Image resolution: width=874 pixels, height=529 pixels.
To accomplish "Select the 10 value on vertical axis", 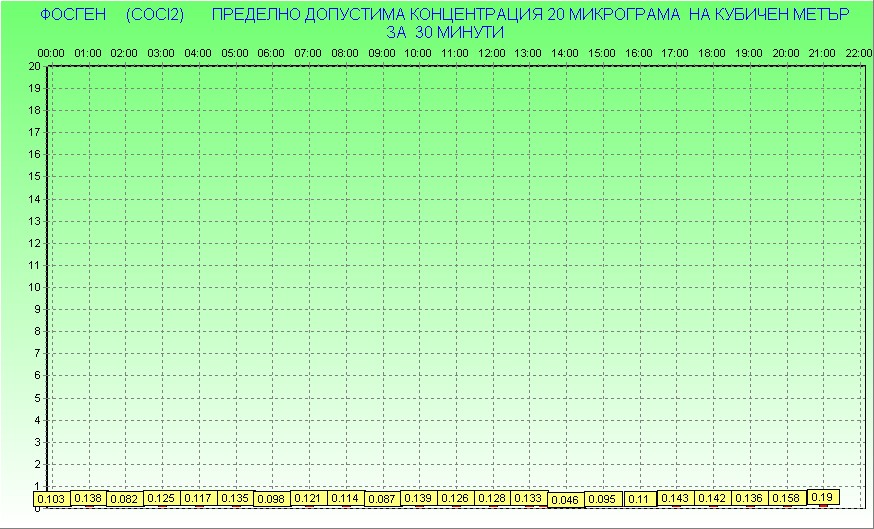I will coord(34,287).
